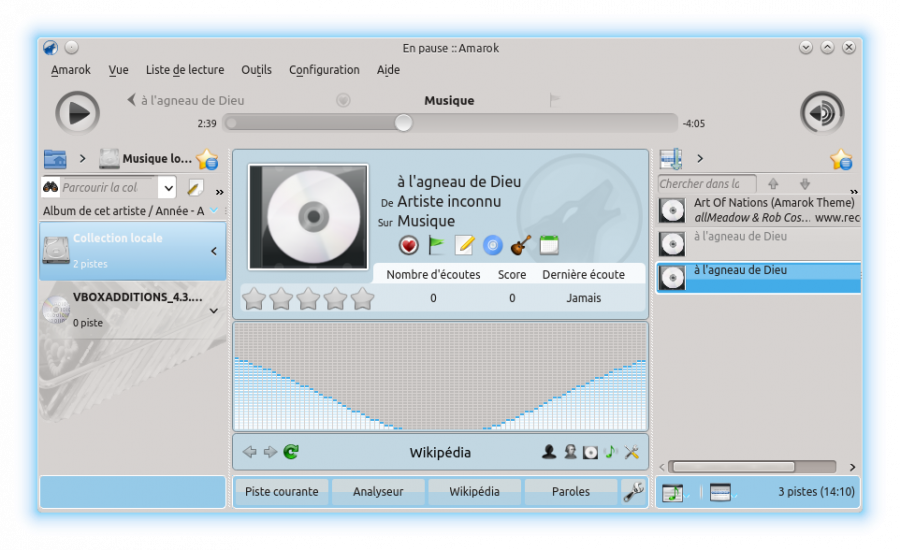
Task: Switch to Paroles applet
Action: pyautogui.click(x=571, y=491)
